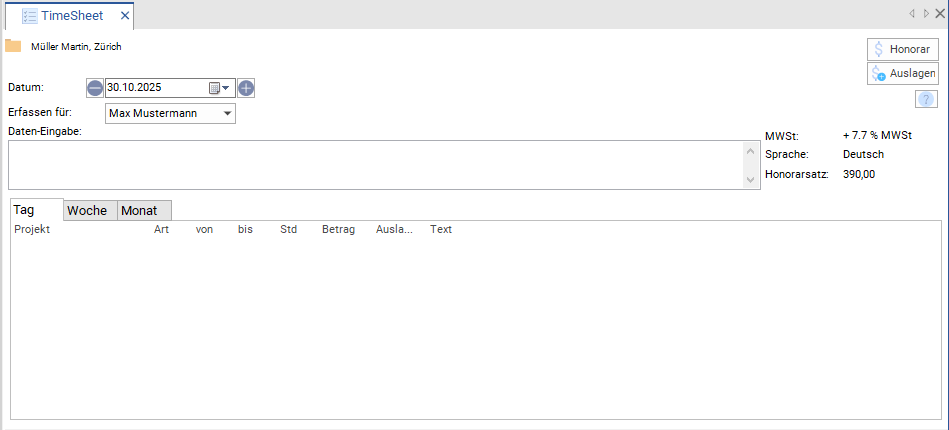Screen dimensions: 949x430
Task: Close the TimeSheet tab
Action: click(x=125, y=16)
